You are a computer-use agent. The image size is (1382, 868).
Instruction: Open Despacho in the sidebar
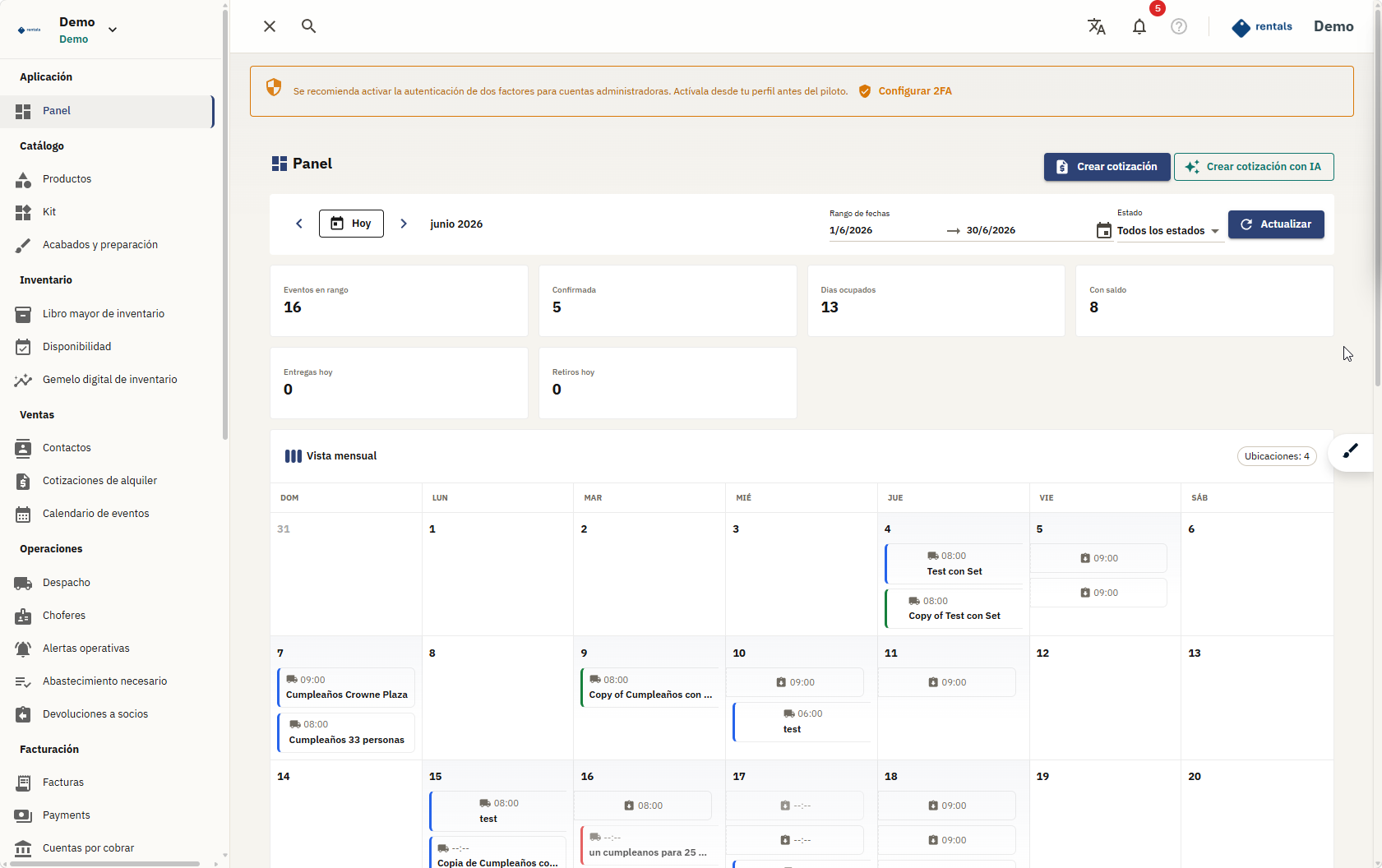(107, 583)
